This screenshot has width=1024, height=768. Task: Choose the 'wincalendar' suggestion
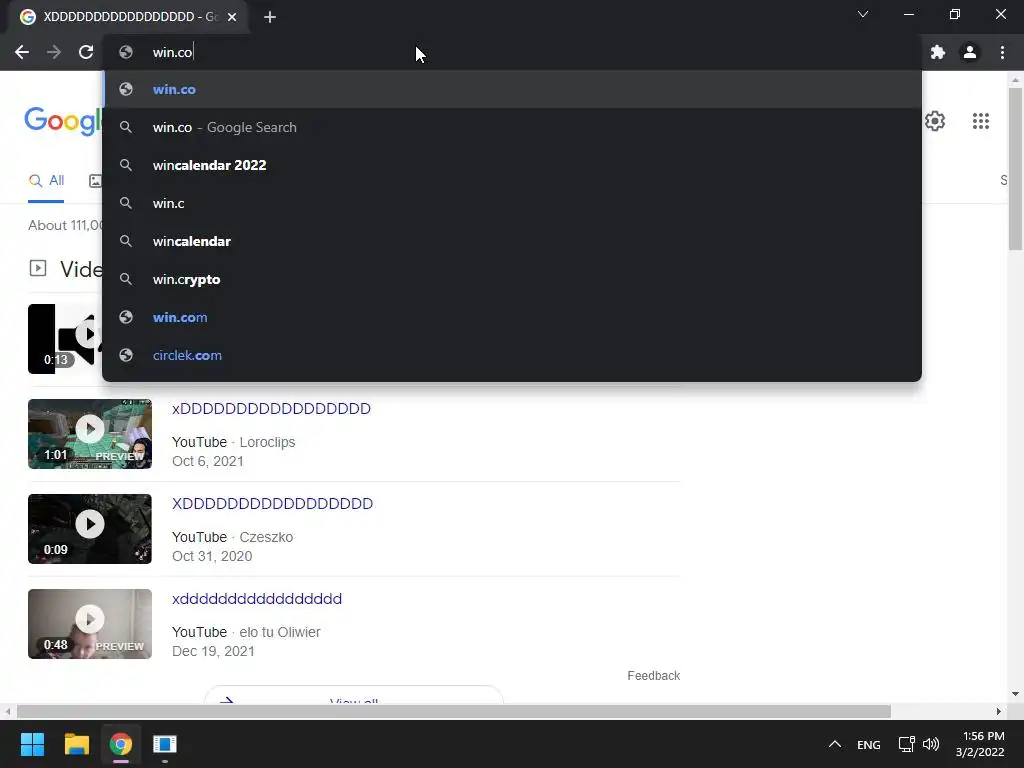click(512, 241)
